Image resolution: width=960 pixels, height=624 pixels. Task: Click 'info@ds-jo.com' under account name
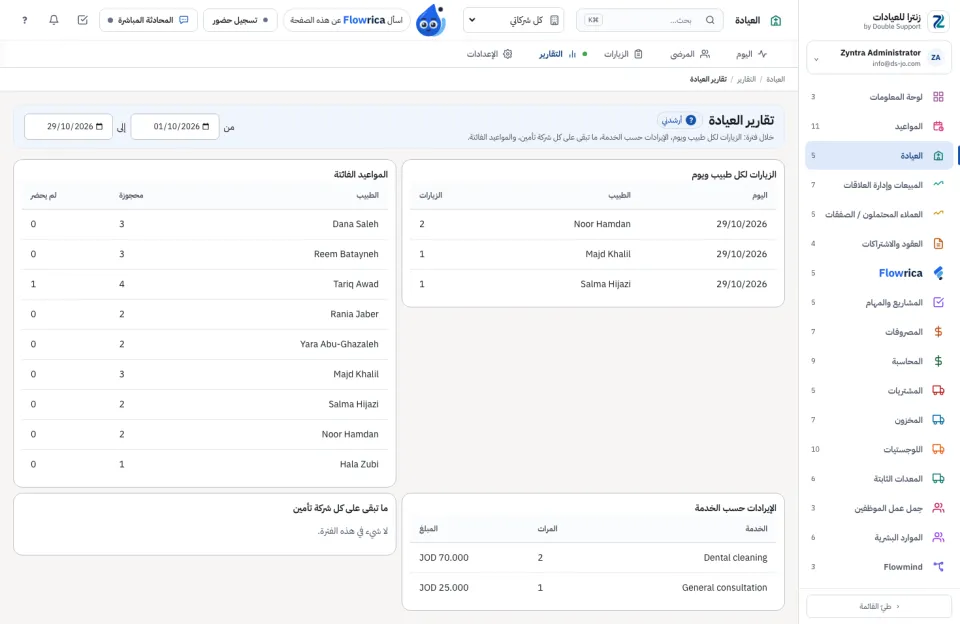tap(896, 64)
